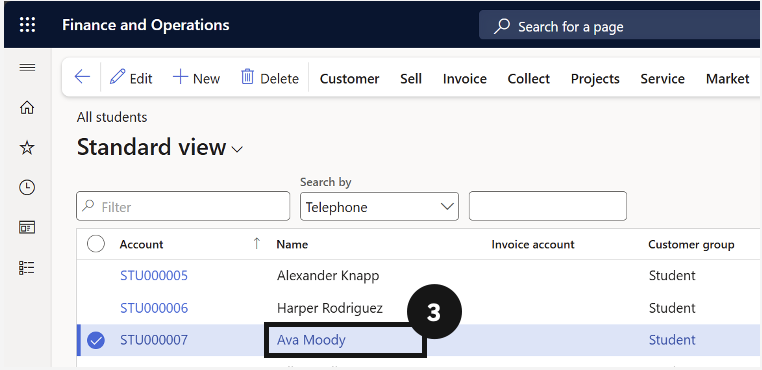
Task: Open the Collect tab
Action: tap(529, 79)
